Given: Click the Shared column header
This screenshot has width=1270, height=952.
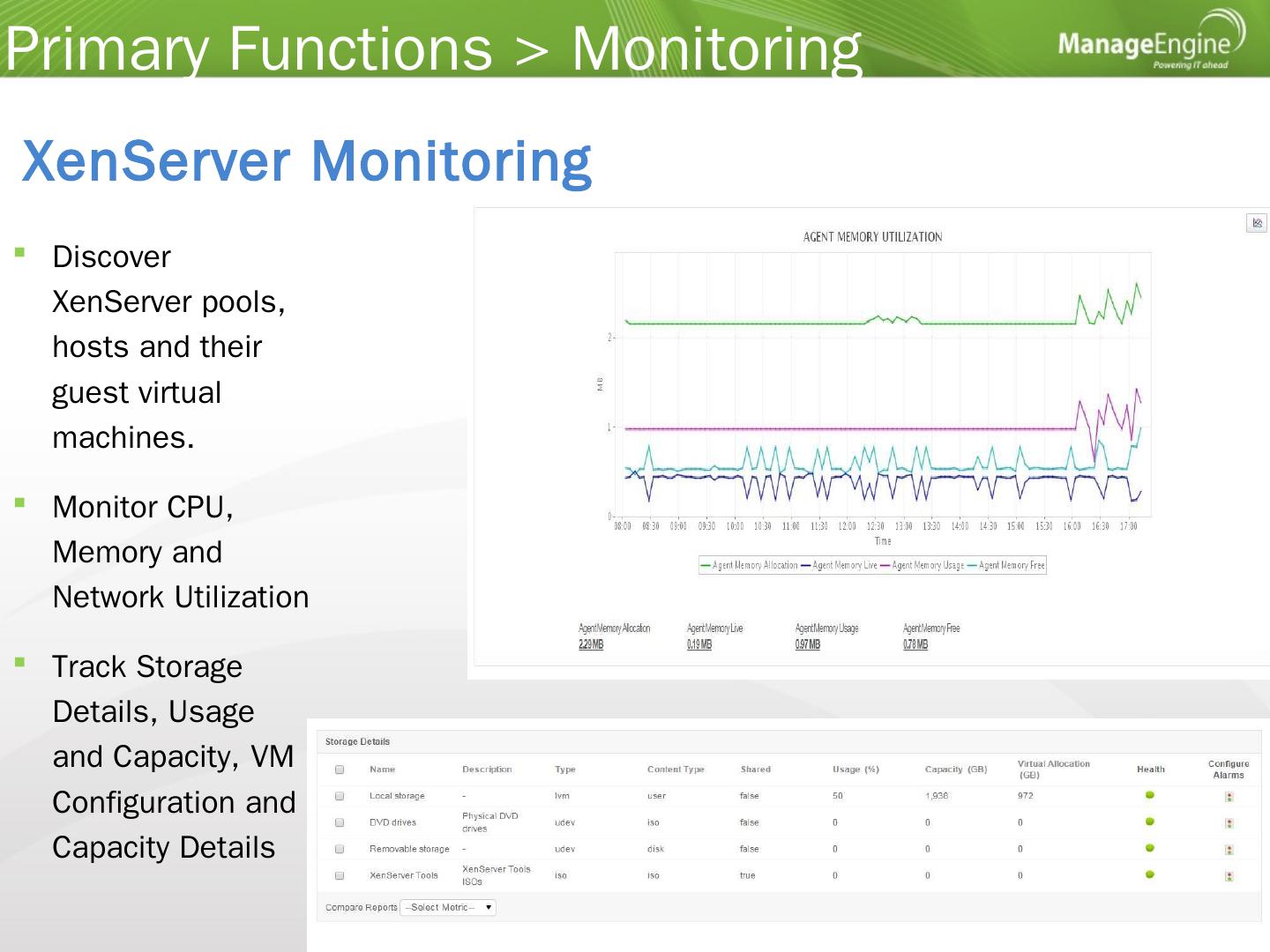Looking at the screenshot, I should pyautogui.click(x=756, y=770).
